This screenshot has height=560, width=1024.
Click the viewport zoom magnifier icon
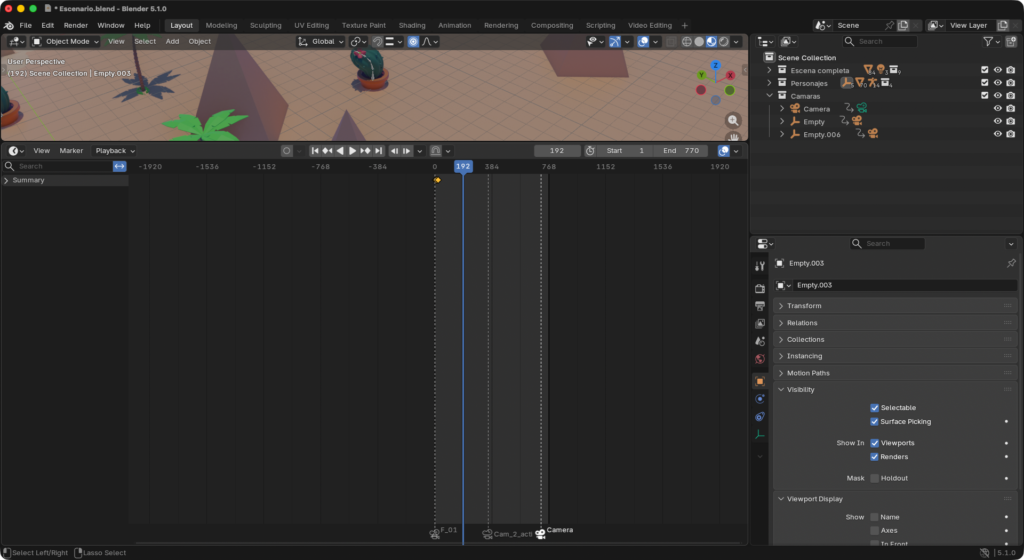[x=733, y=120]
